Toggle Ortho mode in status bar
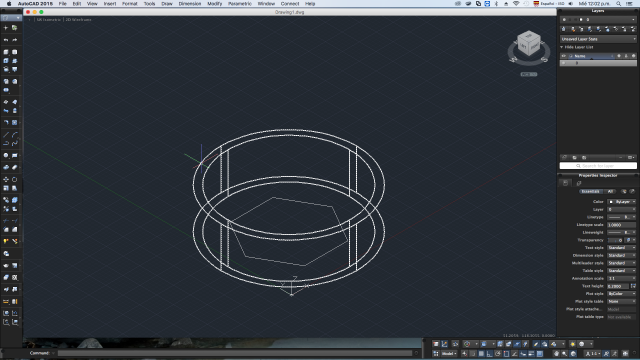Viewport: 640px width, 360px height. pyautogui.click(x=489, y=353)
